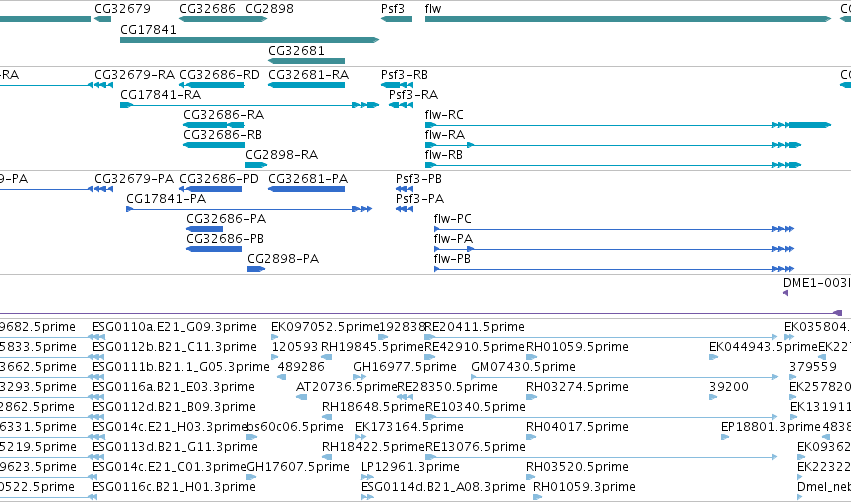The image size is (851, 502).
Task: Open transcript Psf3-RA
Action: [414, 94]
